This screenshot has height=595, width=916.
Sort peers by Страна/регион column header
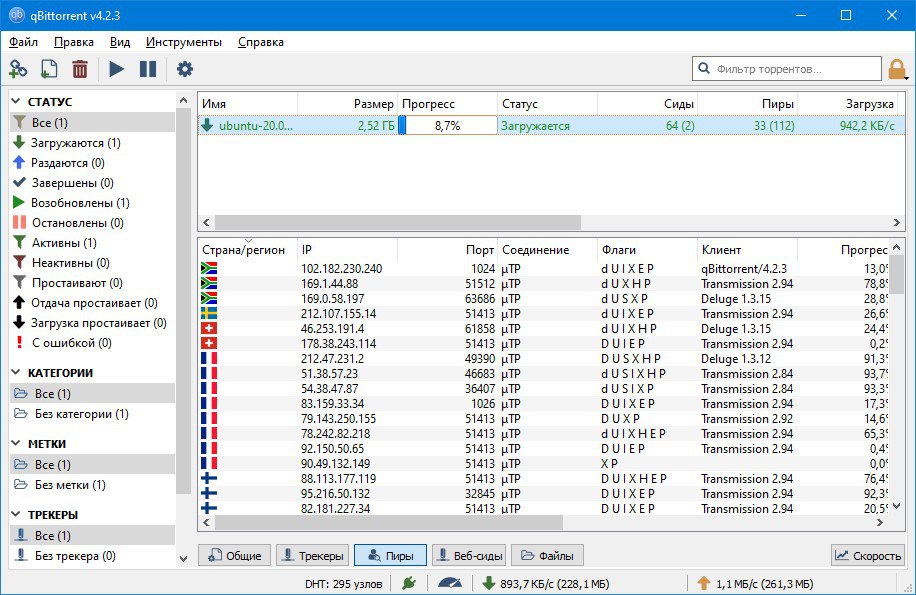pos(248,249)
